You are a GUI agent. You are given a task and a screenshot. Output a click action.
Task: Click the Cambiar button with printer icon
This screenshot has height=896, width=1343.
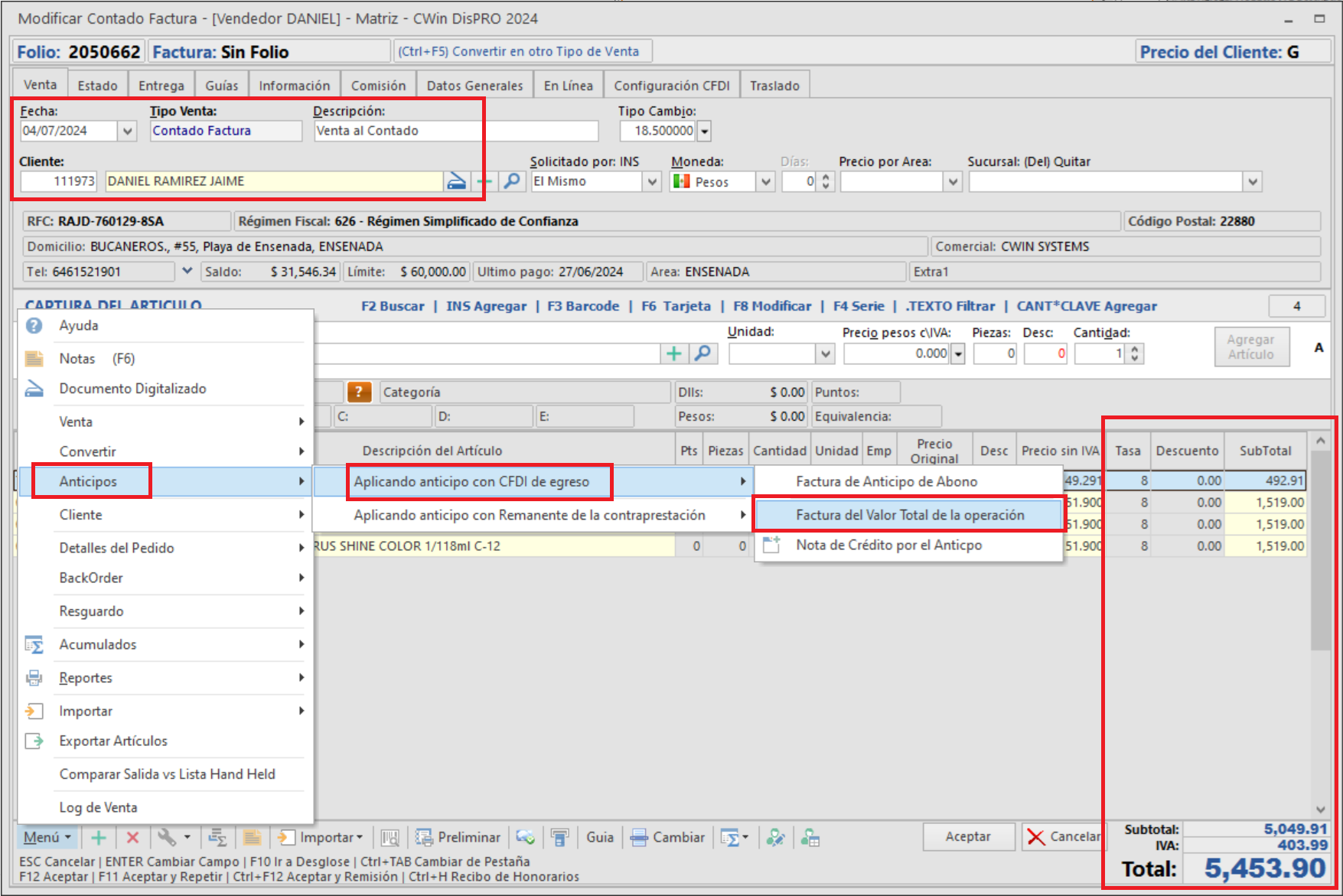click(667, 837)
